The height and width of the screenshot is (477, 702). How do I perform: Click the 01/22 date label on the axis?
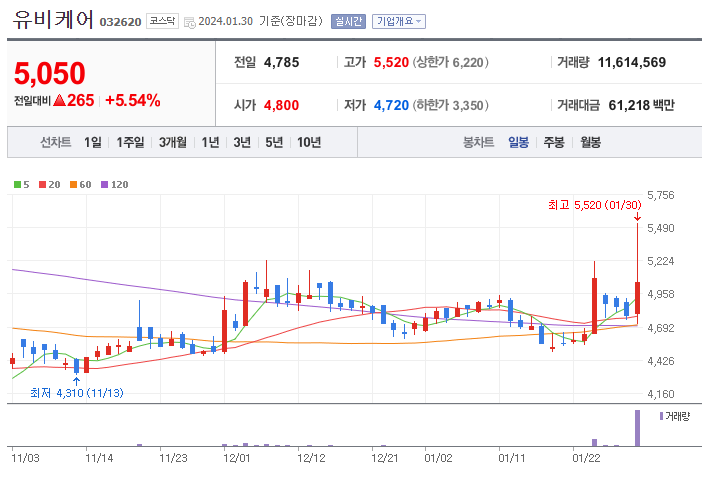(x=586, y=458)
